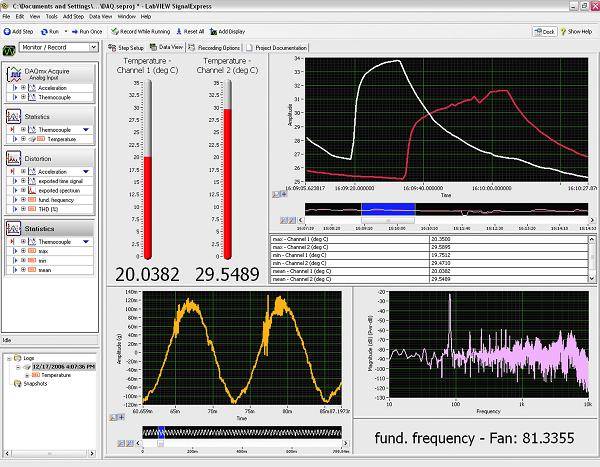Viewport: 600px width, 467px height.
Task: Click the Distortion step icon
Action: (14, 160)
